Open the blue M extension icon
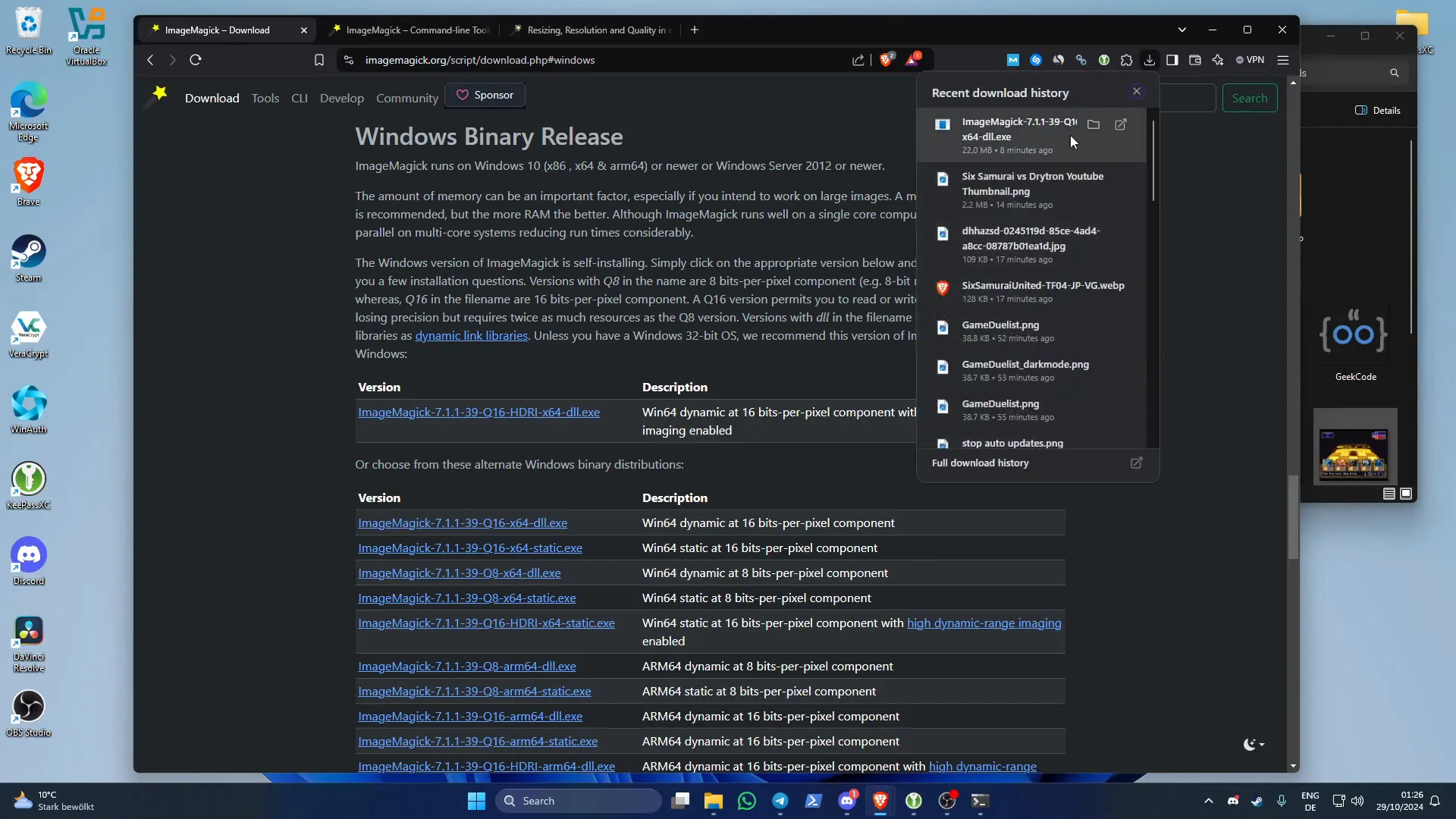Viewport: 1456px width, 819px height. [x=1013, y=60]
